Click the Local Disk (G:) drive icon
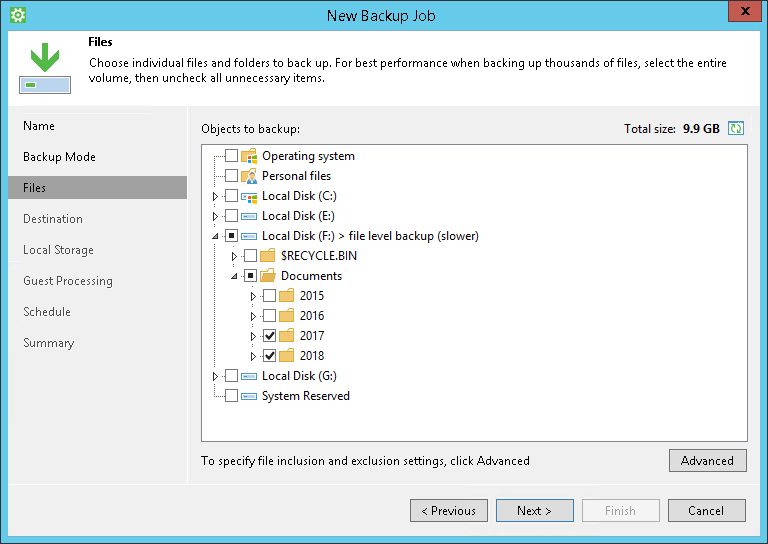 [x=249, y=376]
